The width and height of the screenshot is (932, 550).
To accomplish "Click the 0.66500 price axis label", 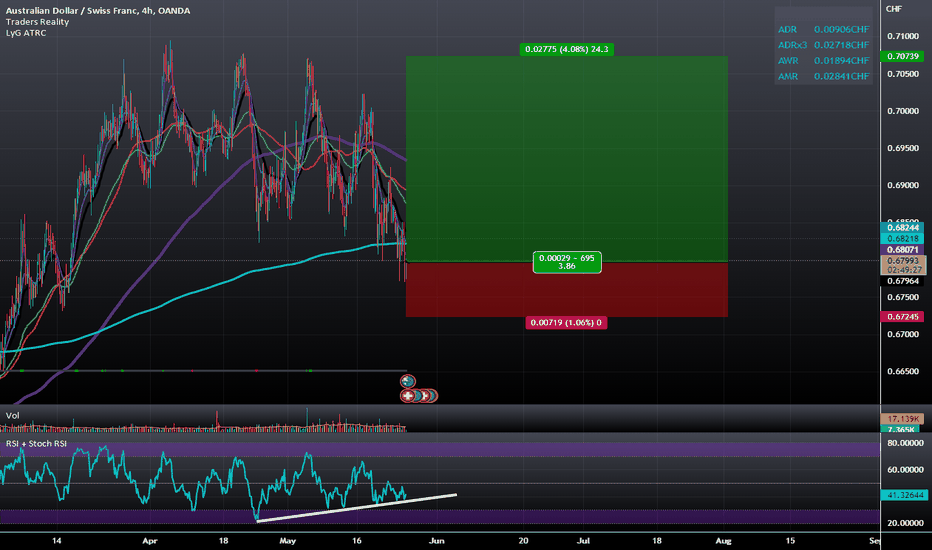I will point(903,372).
